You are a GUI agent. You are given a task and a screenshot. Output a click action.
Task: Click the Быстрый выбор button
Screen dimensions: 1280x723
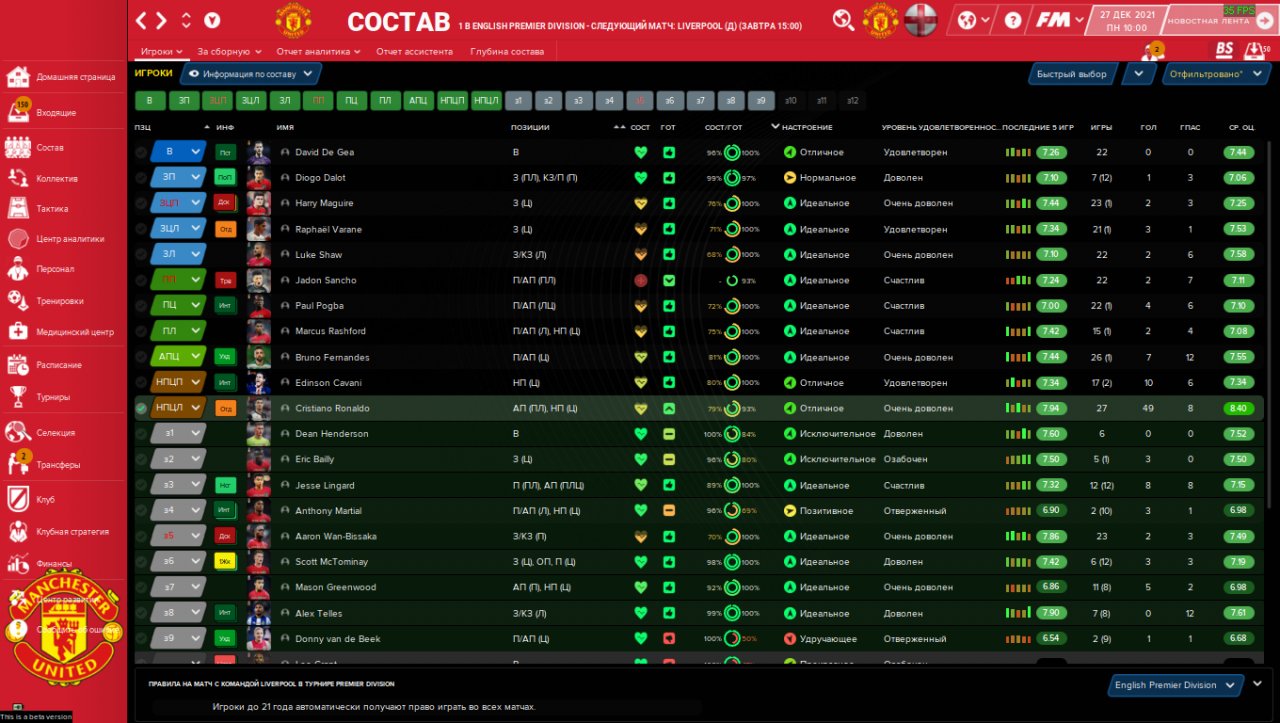pyautogui.click(x=1072, y=73)
